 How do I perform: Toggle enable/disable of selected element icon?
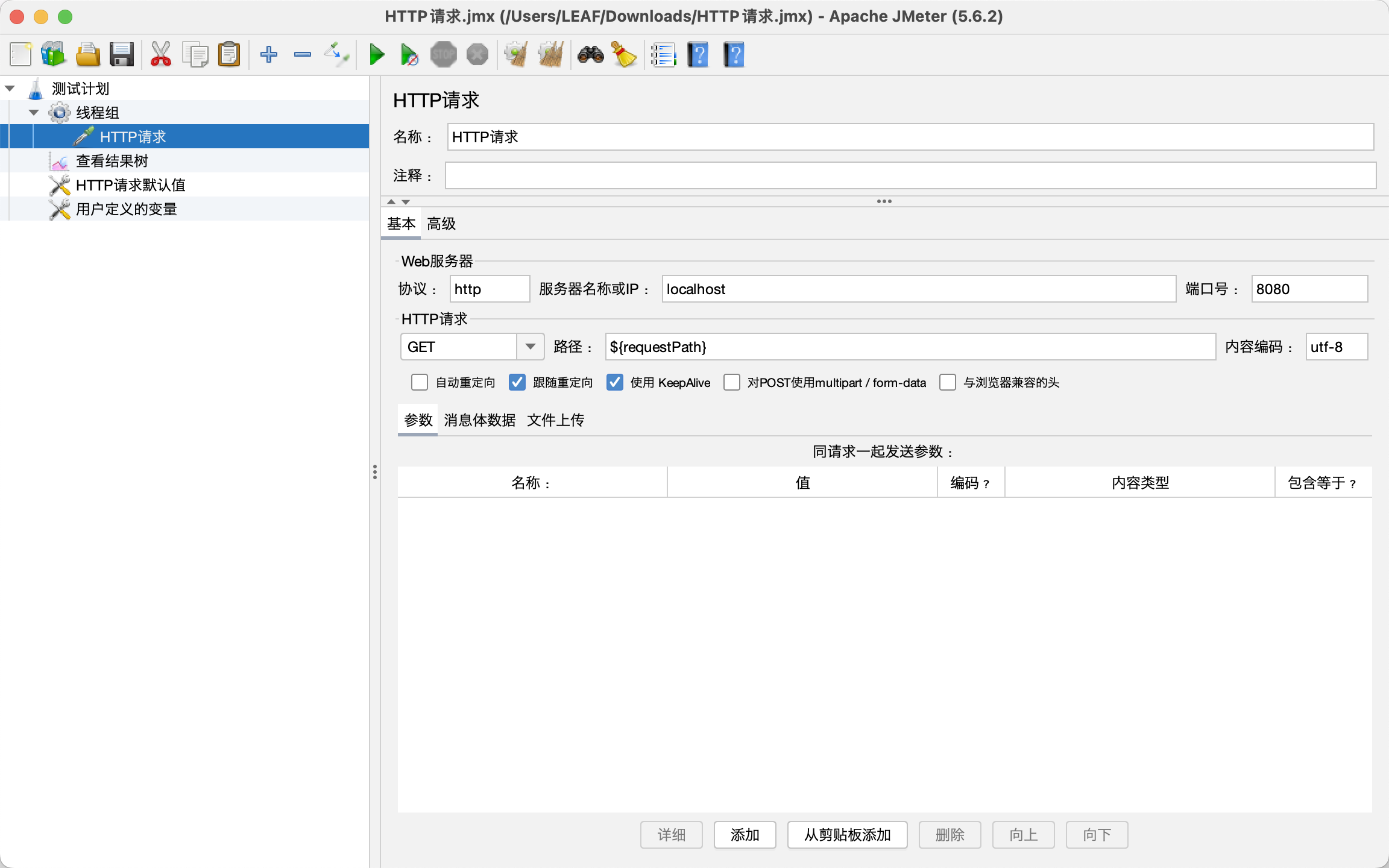click(336, 55)
